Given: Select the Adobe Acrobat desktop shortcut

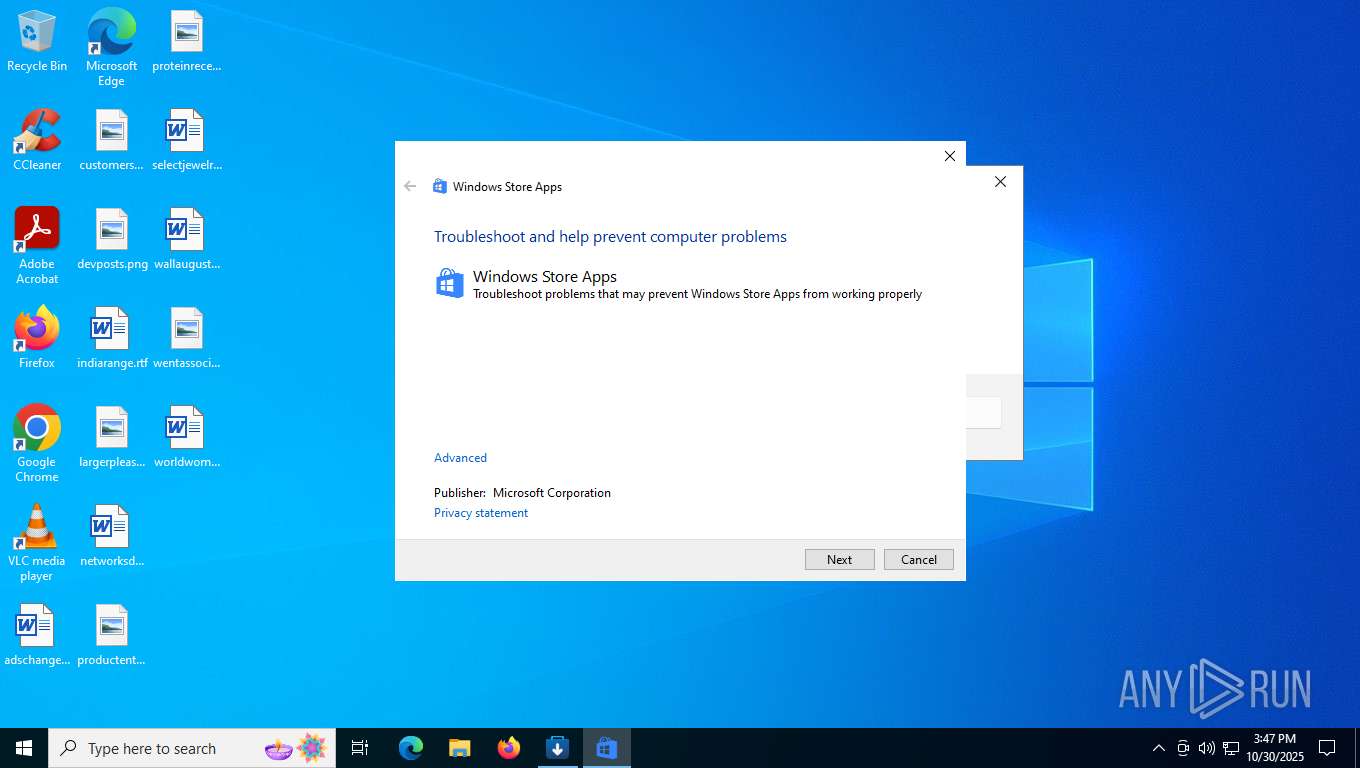Looking at the screenshot, I should 37,246.
